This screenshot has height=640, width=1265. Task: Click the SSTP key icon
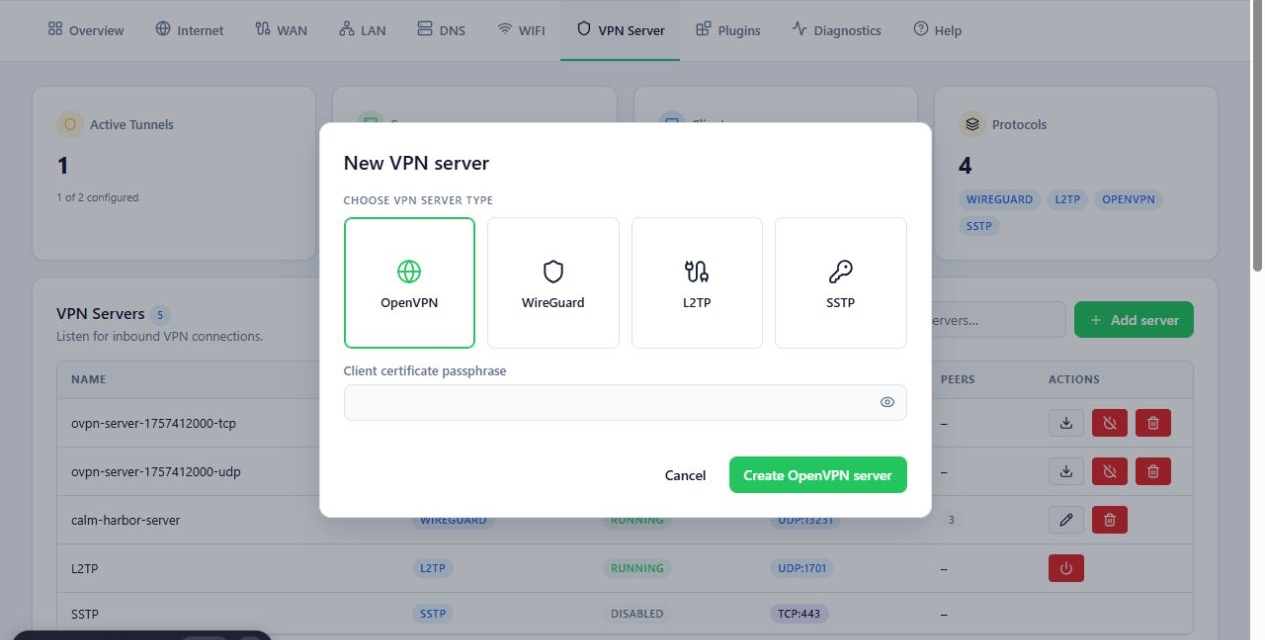[x=841, y=271]
